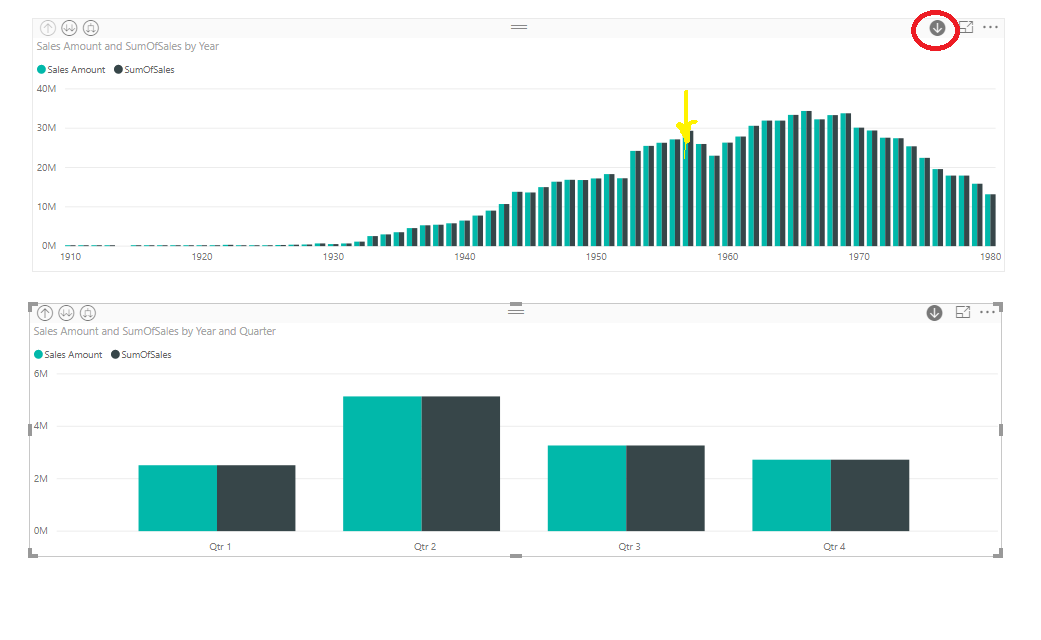
Task: Click the 1940 axis label
Action: 465,257
